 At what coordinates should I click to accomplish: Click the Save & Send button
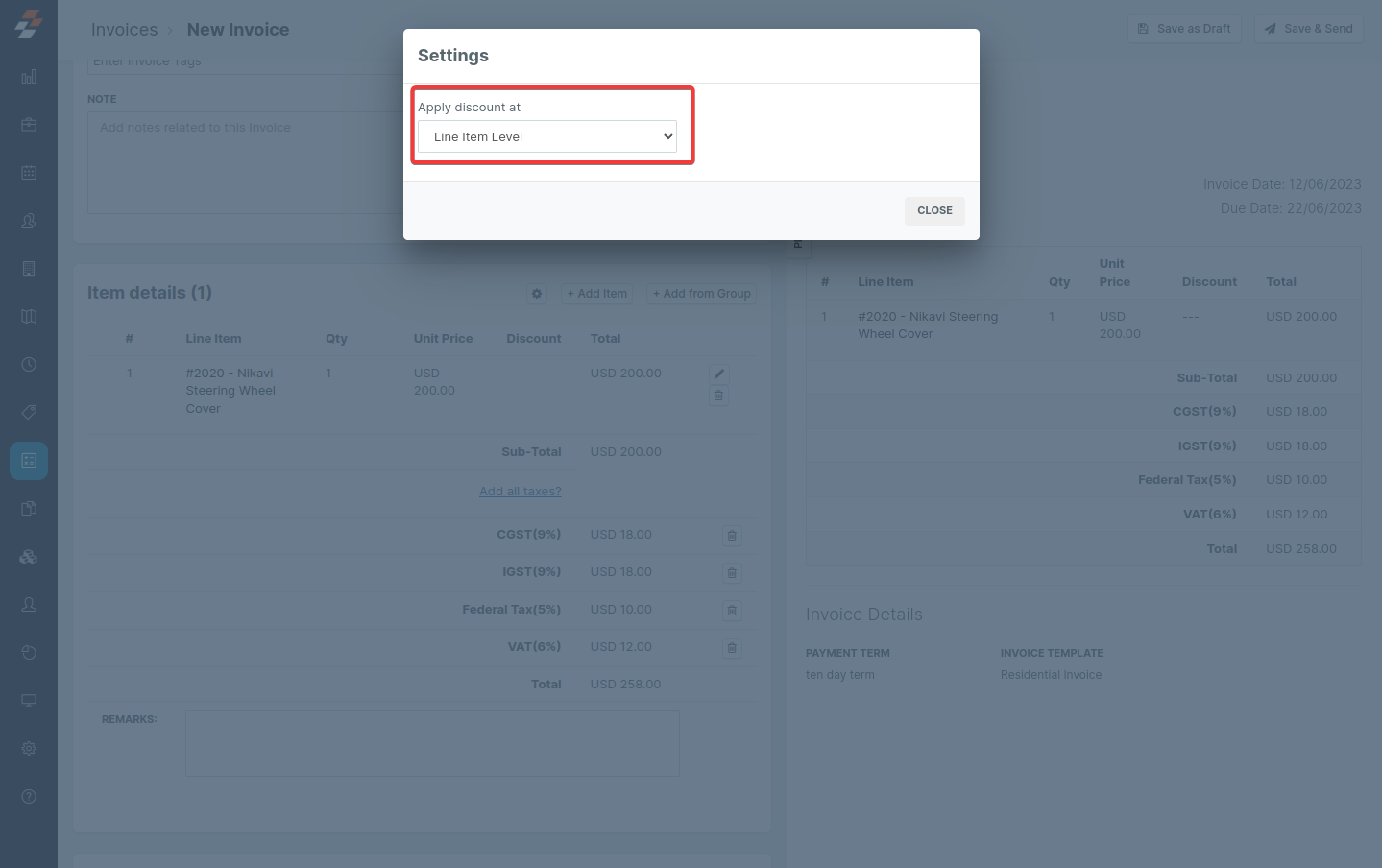coord(1309,29)
